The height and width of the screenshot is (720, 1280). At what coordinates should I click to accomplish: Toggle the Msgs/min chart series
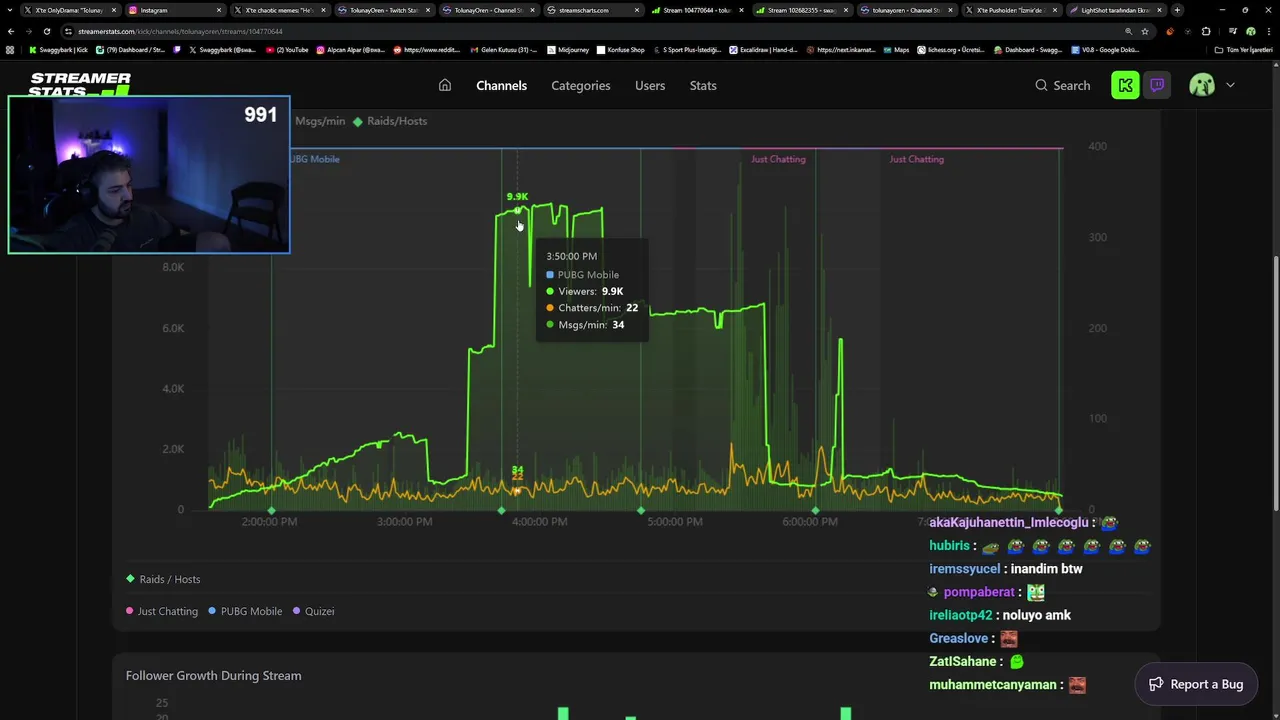tap(320, 121)
